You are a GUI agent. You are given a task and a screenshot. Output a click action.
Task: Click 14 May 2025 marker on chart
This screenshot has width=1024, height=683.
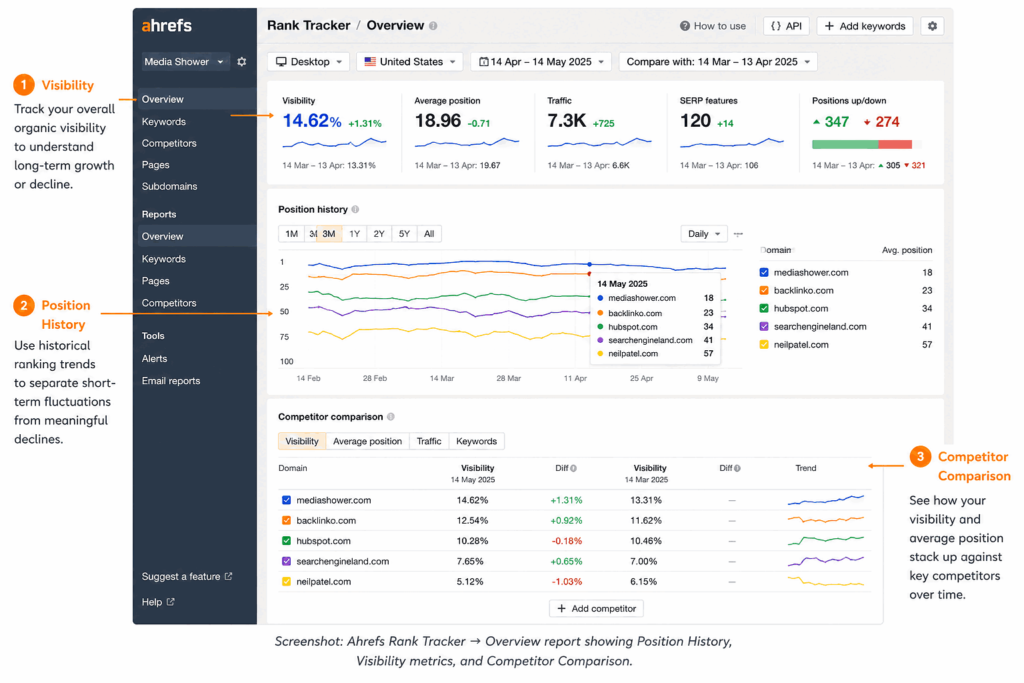[x=590, y=264]
